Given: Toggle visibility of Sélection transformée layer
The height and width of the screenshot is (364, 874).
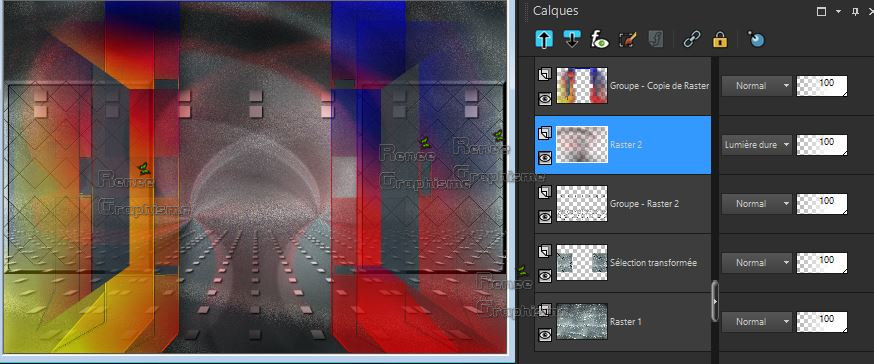Looking at the screenshot, I should click(x=545, y=275).
